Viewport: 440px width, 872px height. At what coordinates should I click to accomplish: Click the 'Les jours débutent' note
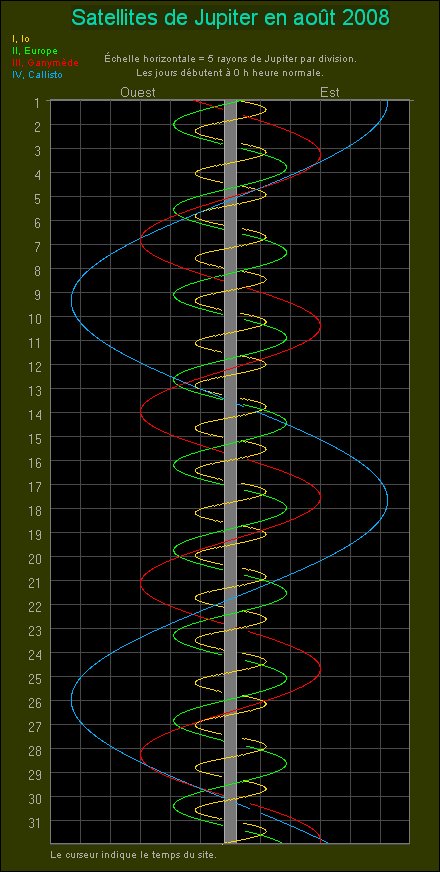[230, 73]
